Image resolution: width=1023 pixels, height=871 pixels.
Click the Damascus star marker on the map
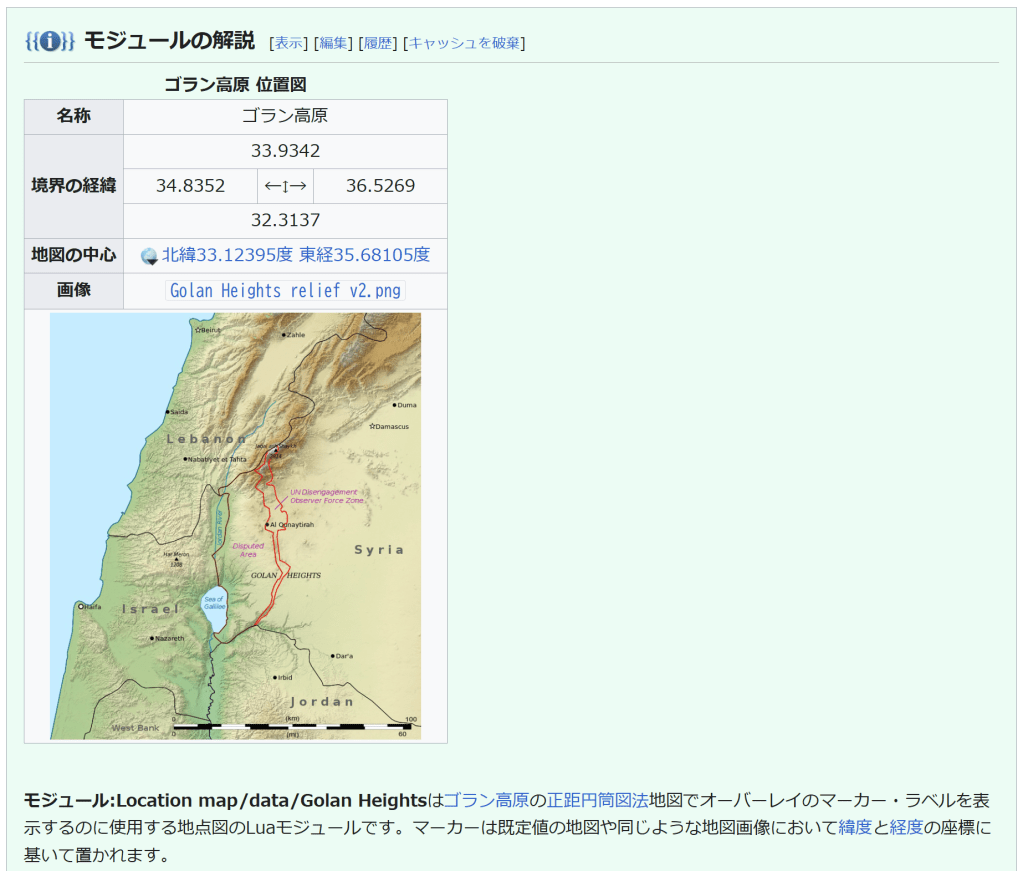[x=372, y=426]
